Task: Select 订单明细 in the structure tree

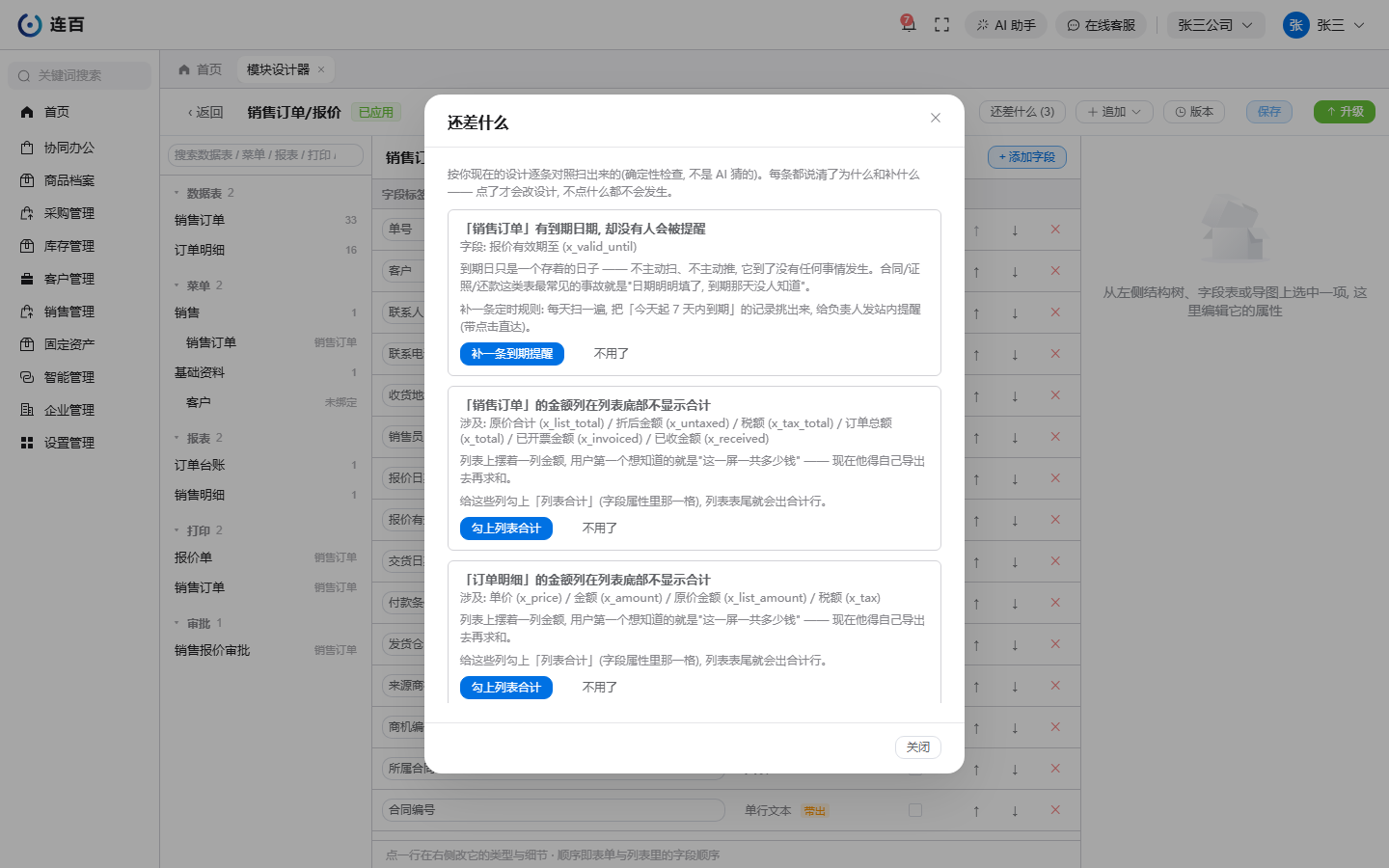Action: click(x=265, y=250)
